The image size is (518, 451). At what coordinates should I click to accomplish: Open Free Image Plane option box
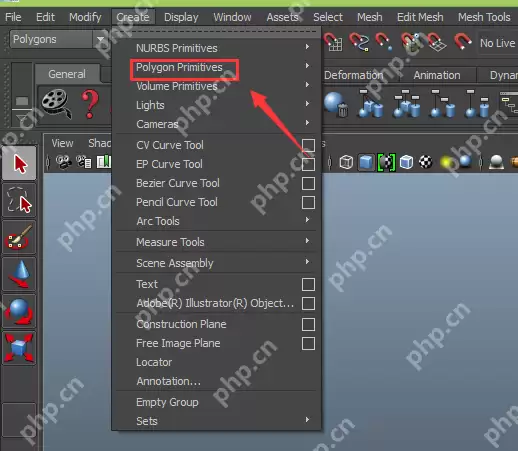click(x=308, y=343)
